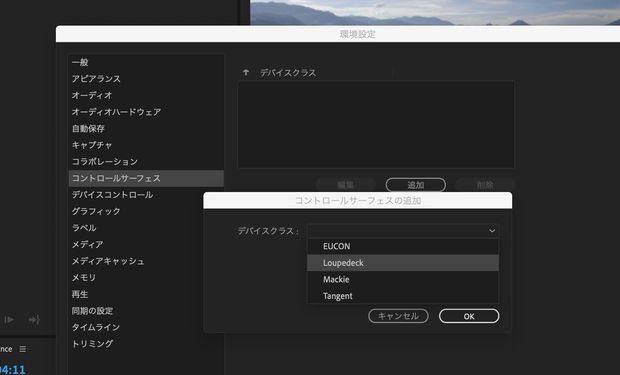Click the キャンセル button
This screenshot has width=620, height=375.
pos(398,316)
